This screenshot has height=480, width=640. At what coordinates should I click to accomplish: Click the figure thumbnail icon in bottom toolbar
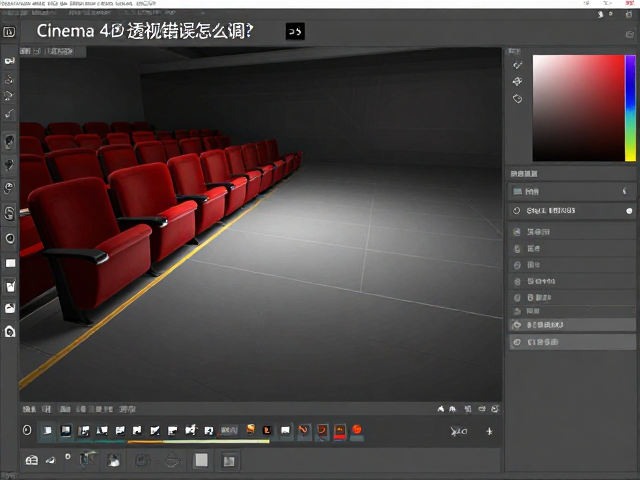(x=113, y=460)
